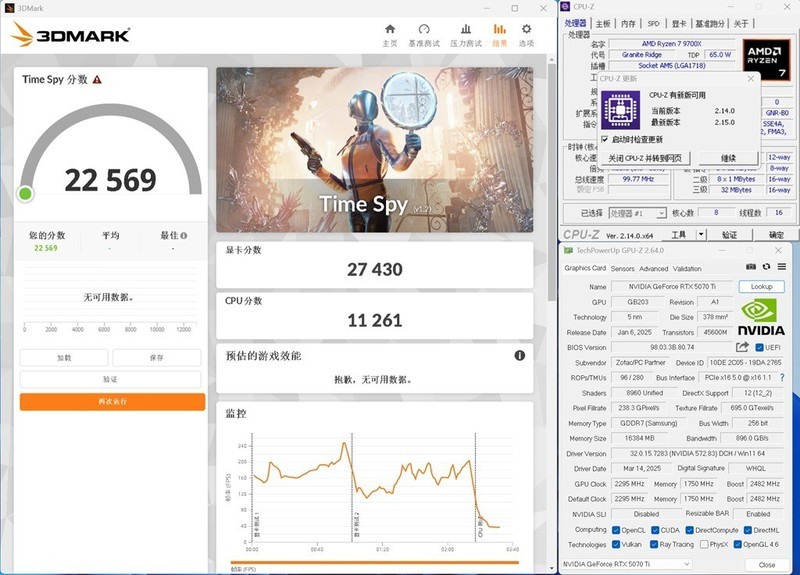
Task: Click the warning triangle next to Time Spy score
Action: click(97, 80)
